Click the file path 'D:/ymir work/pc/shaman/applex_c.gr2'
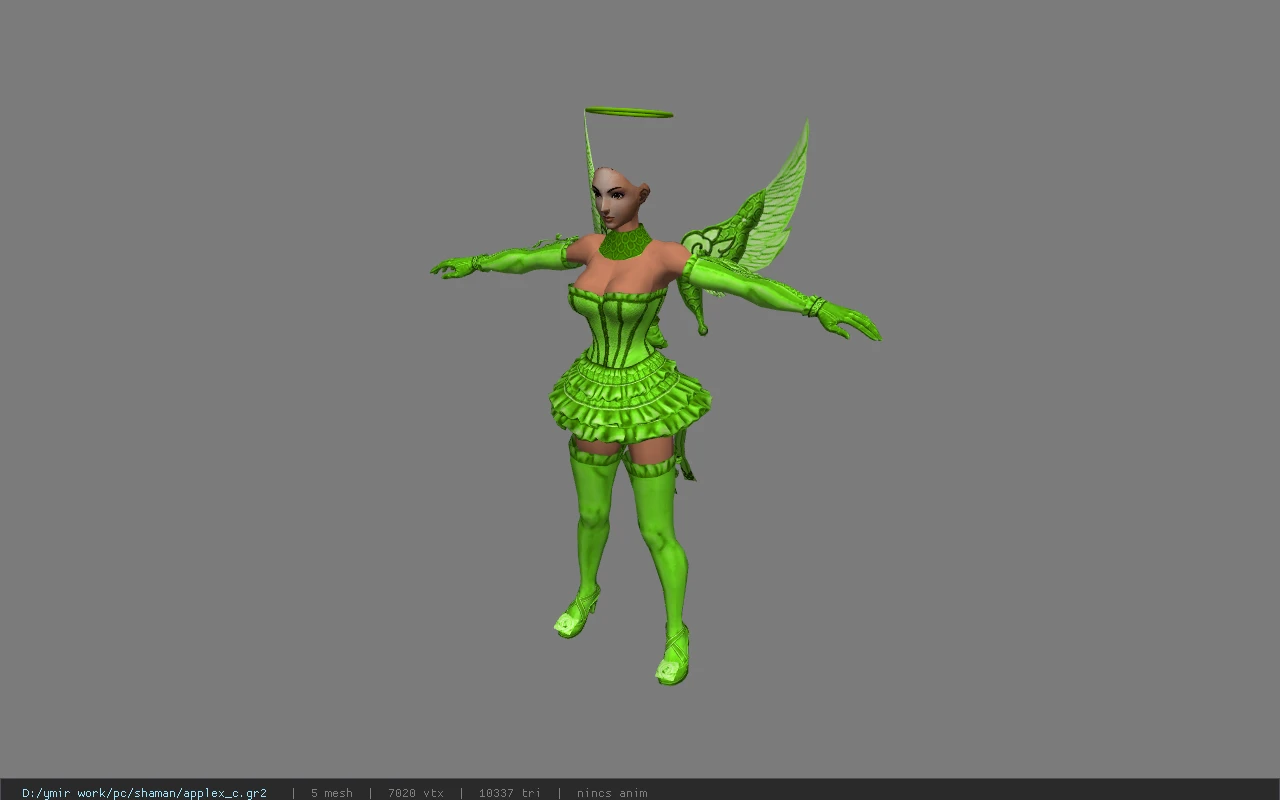 pos(144,793)
